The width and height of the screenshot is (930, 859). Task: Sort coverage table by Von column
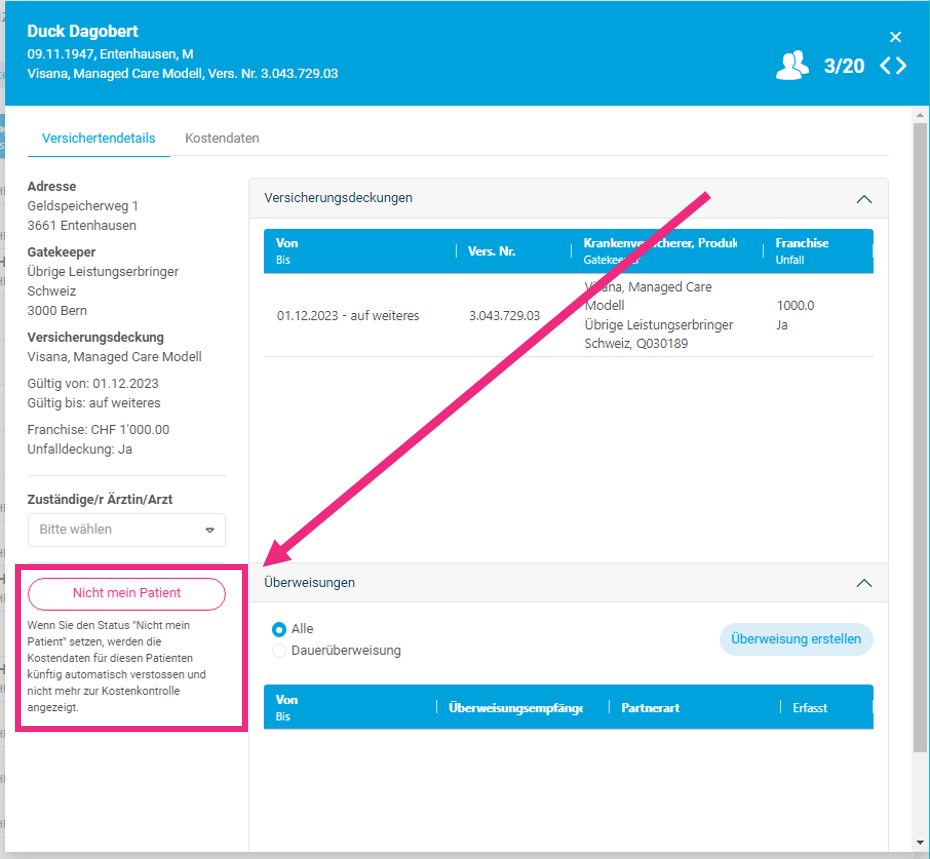(x=286, y=243)
